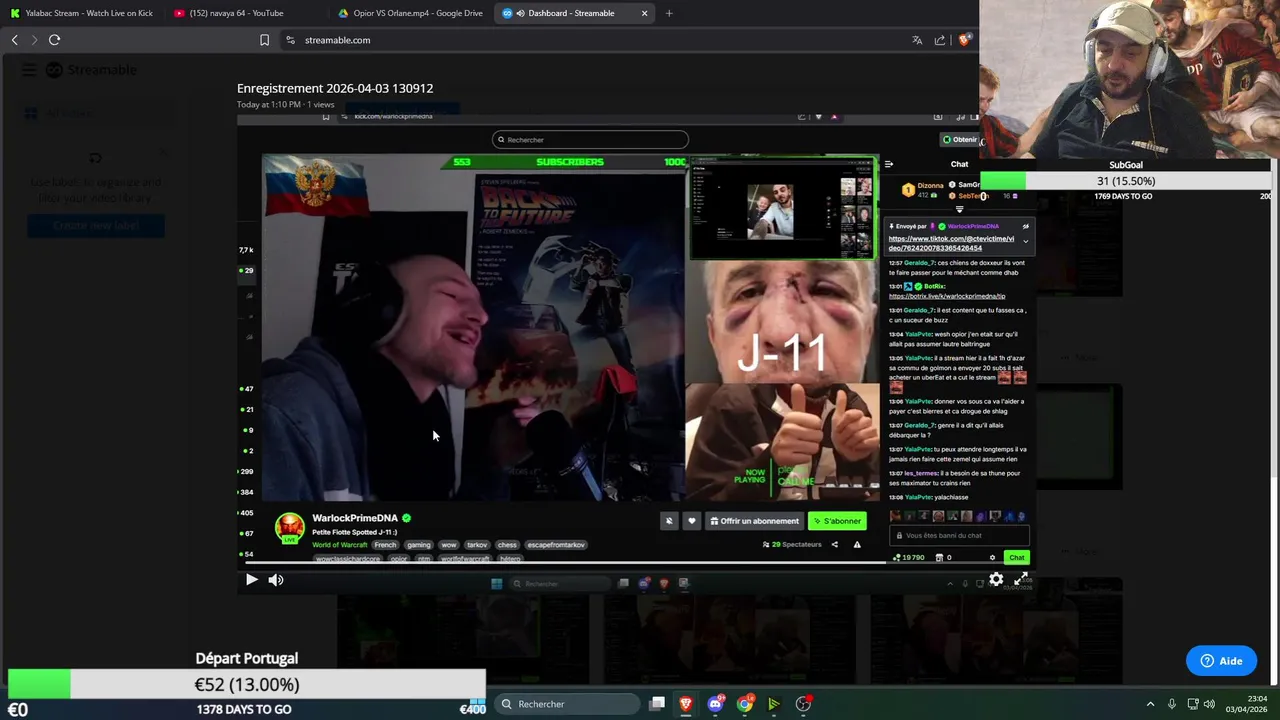Click the Aide help button
Image resolution: width=1280 pixels, height=720 pixels.
(1221, 661)
